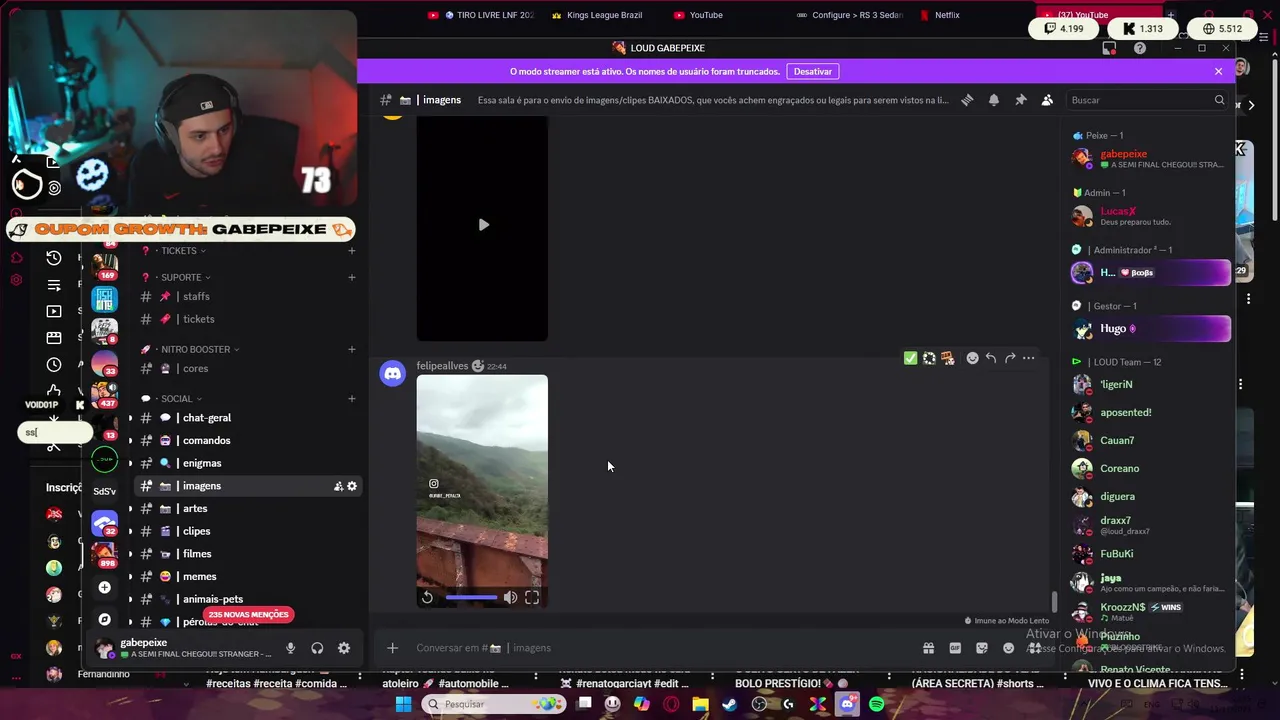Open the Threads icon in channel header
This screenshot has height=720, width=1280.
[x=967, y=100]
